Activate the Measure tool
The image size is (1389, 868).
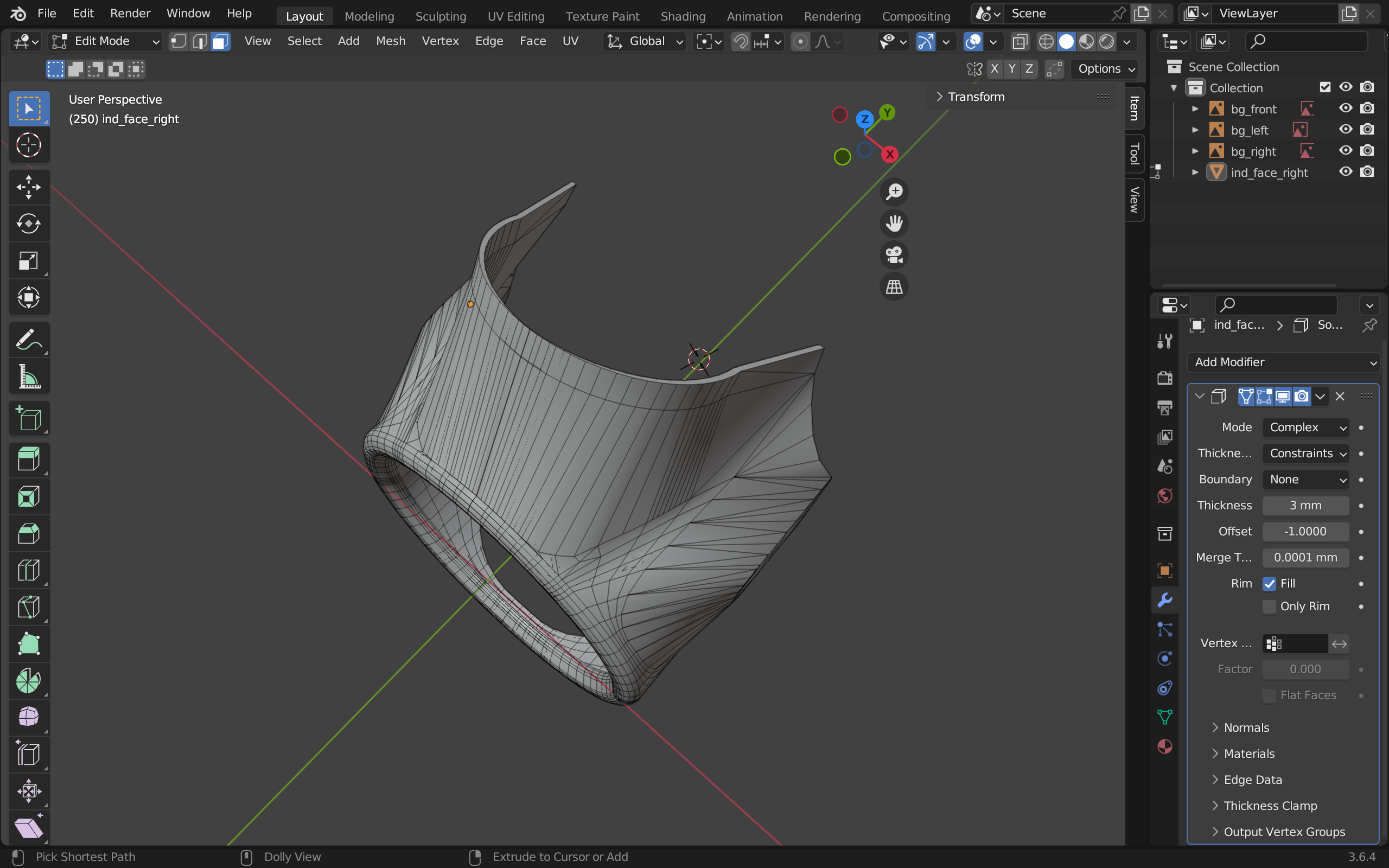coord(28,376)
